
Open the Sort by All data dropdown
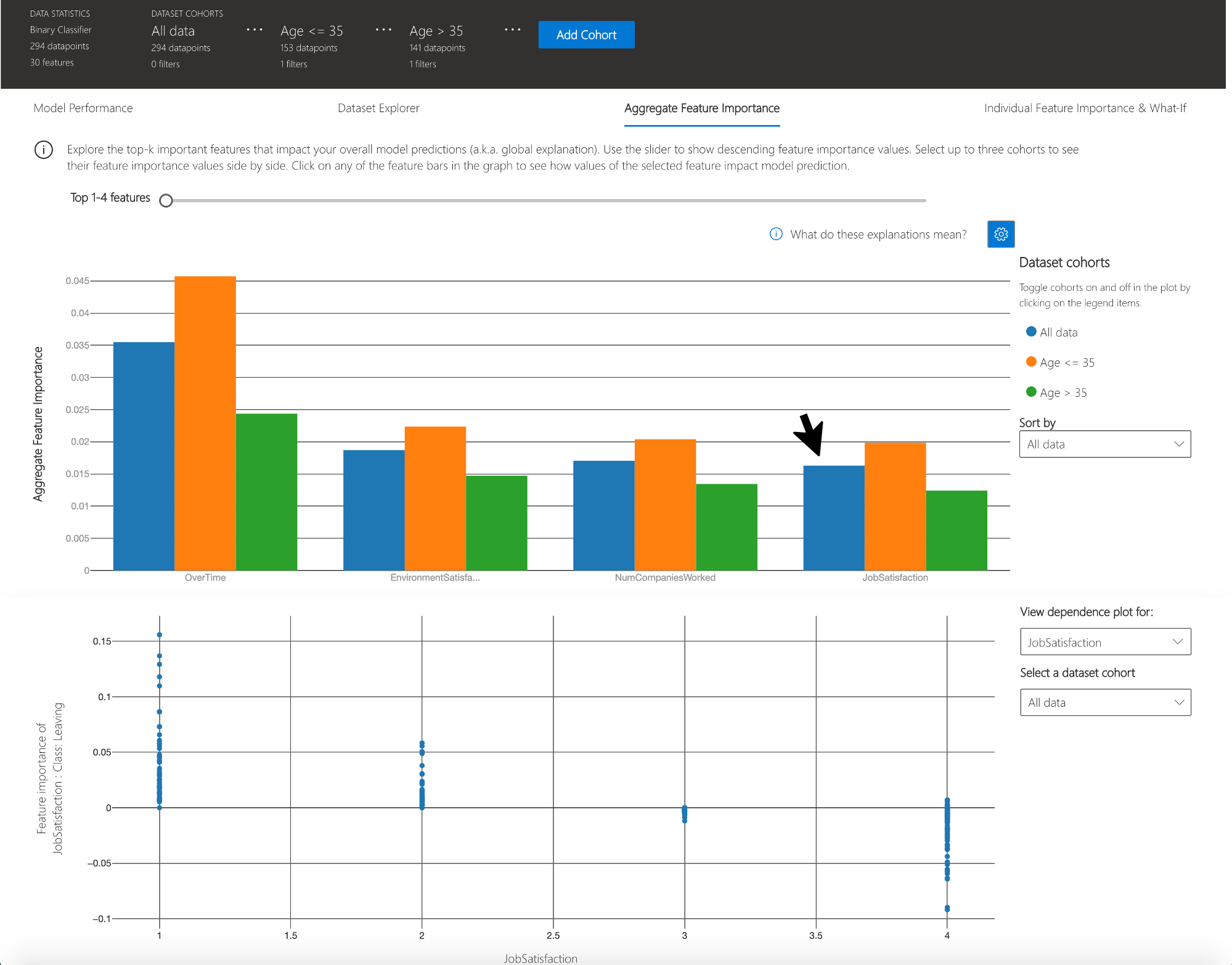point(1104,444)
